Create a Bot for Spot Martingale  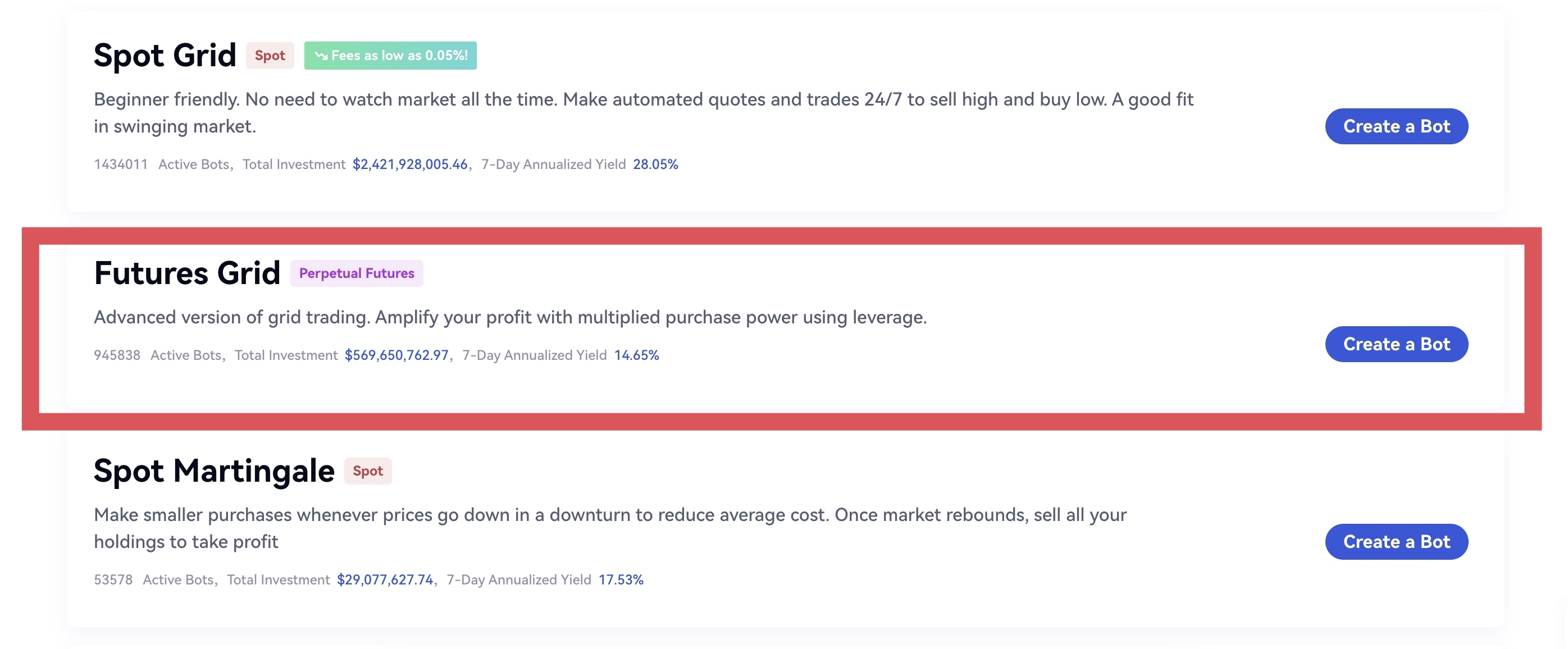click(1396, 542)
